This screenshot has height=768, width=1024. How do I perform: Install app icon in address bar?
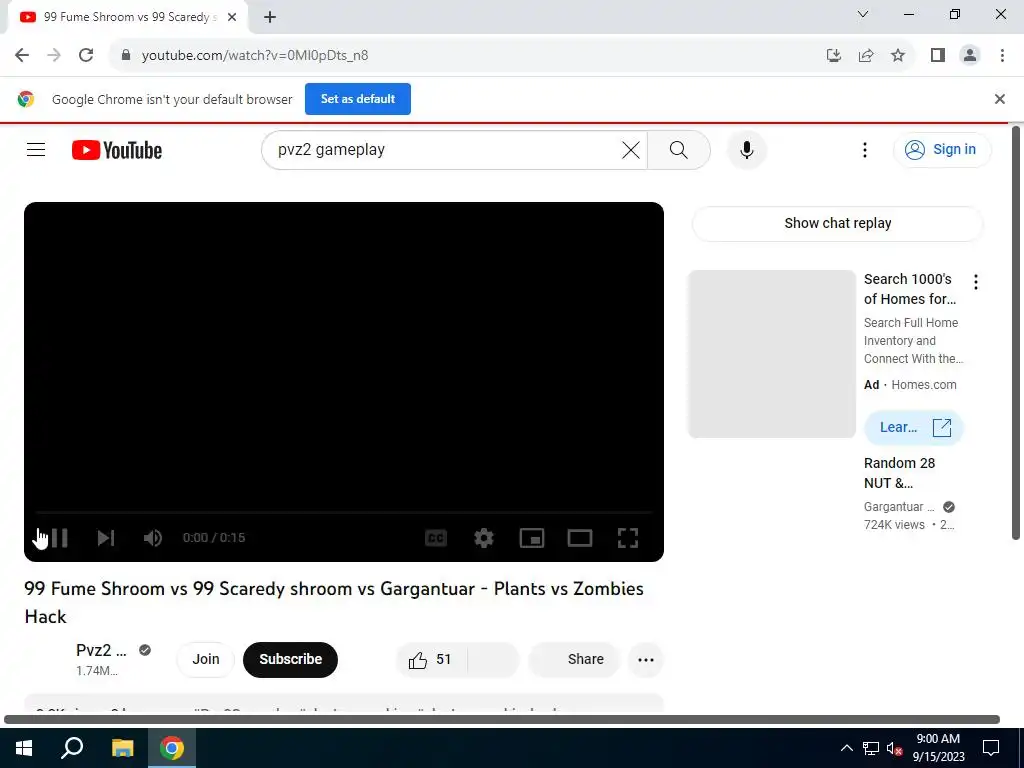pyautogui.click(x=833, y=56)
